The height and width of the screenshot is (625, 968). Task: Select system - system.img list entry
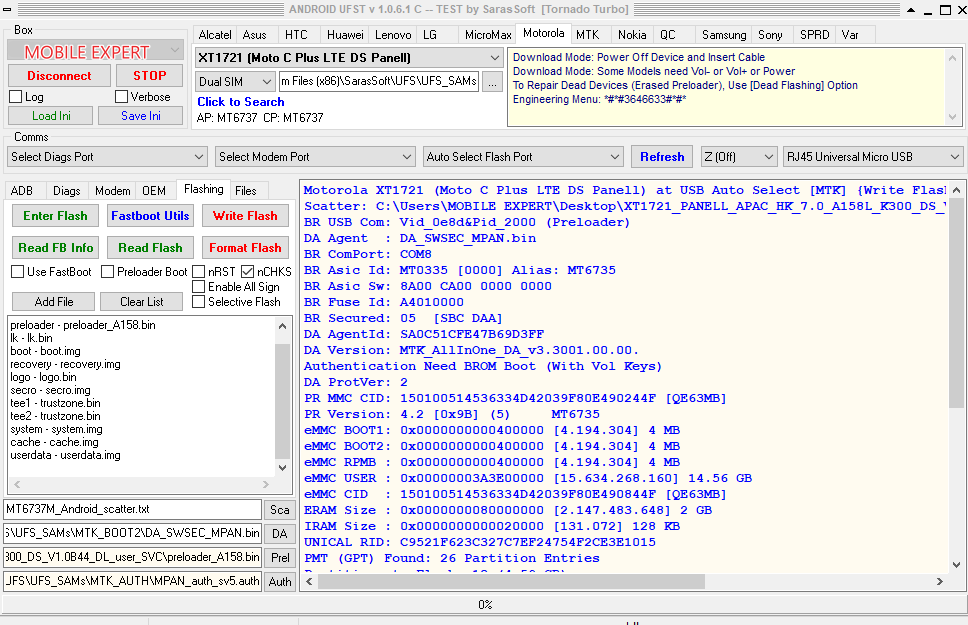[56, 429]
